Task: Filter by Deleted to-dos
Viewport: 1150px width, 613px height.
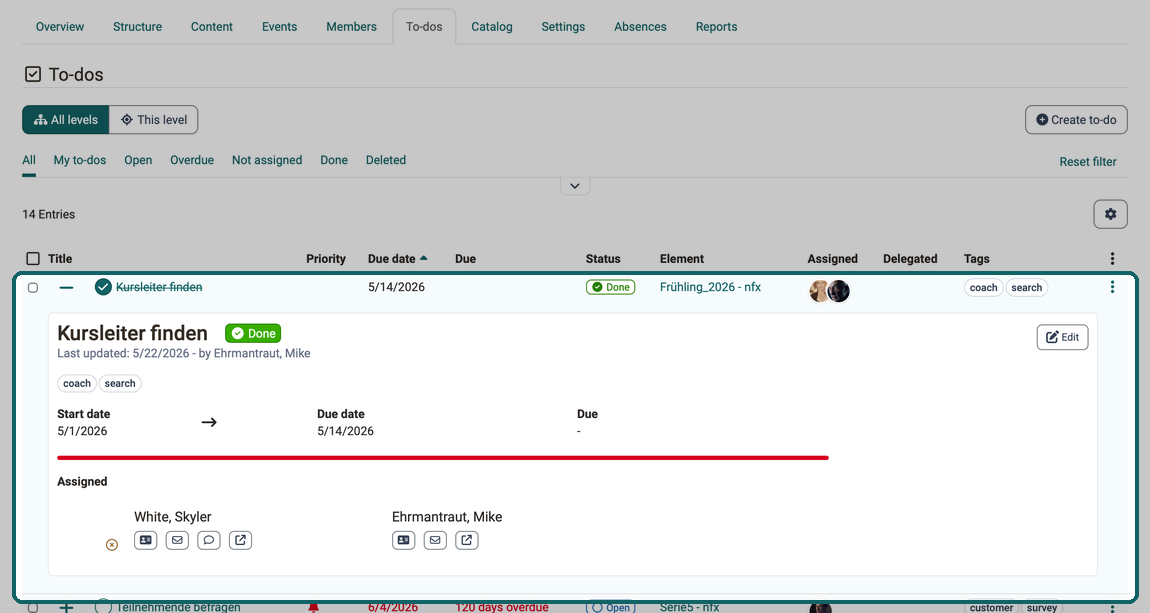Action: click(386, 160)
